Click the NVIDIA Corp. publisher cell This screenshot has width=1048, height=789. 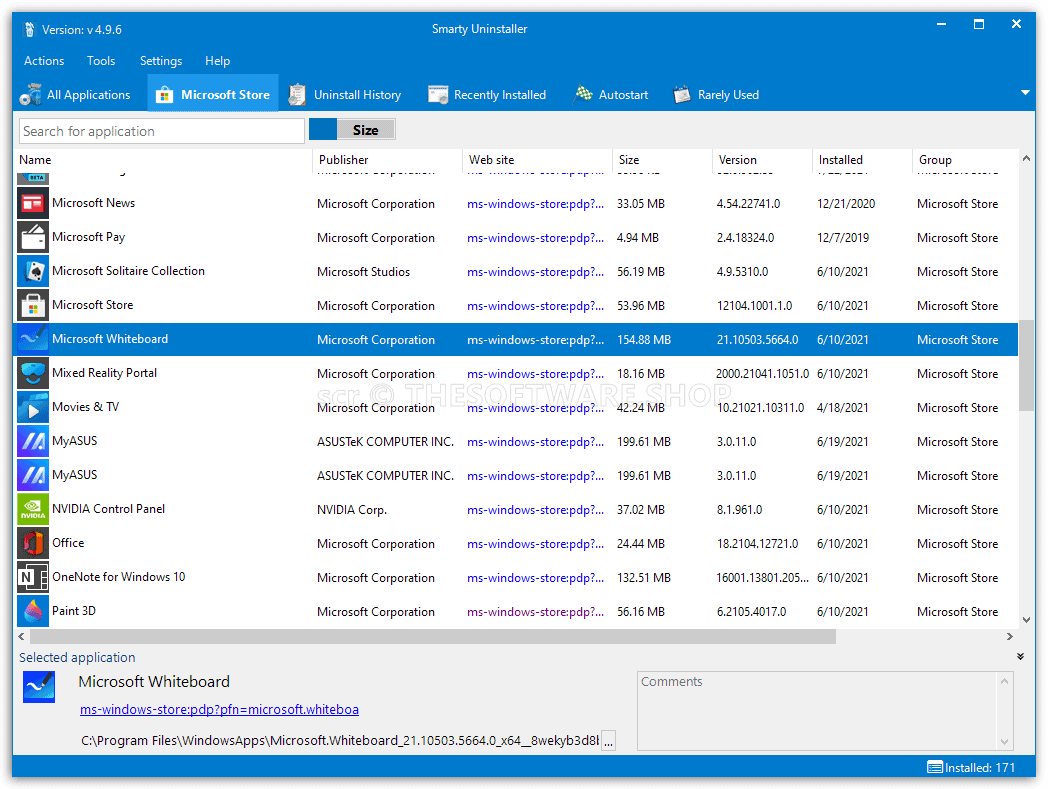click(352, 510)
